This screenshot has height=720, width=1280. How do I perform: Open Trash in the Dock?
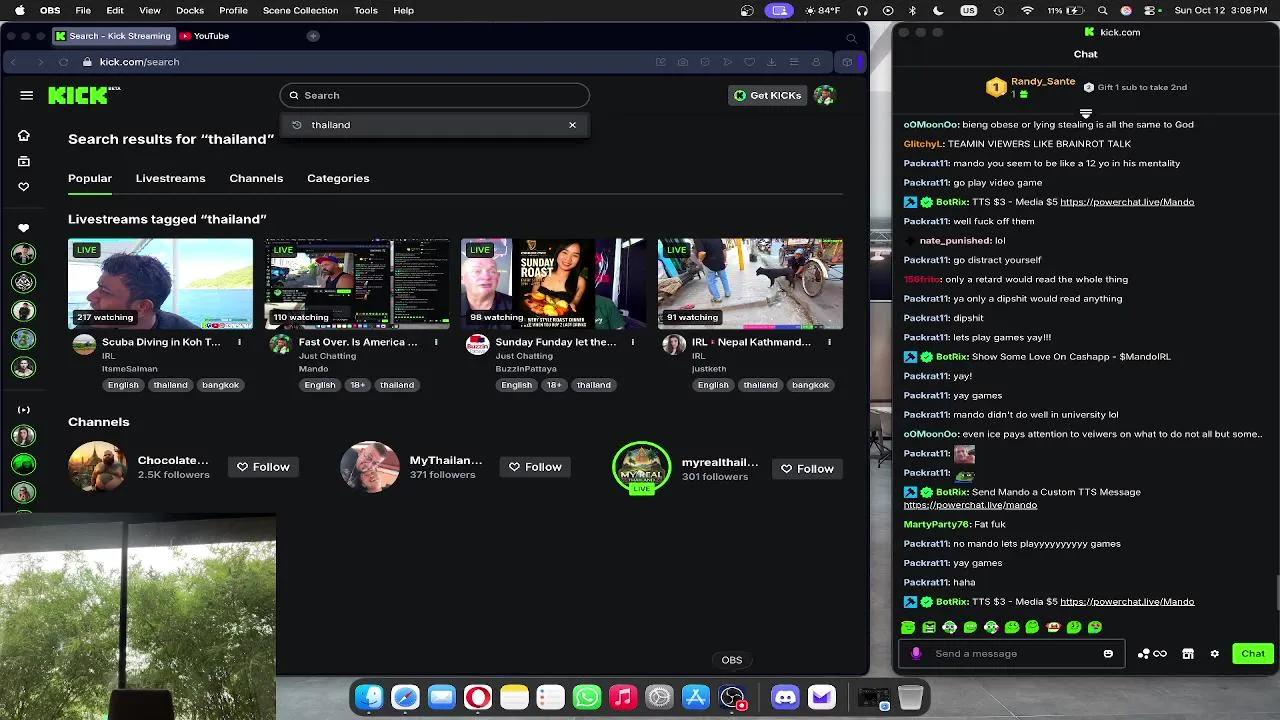click(x=910, y=697)
